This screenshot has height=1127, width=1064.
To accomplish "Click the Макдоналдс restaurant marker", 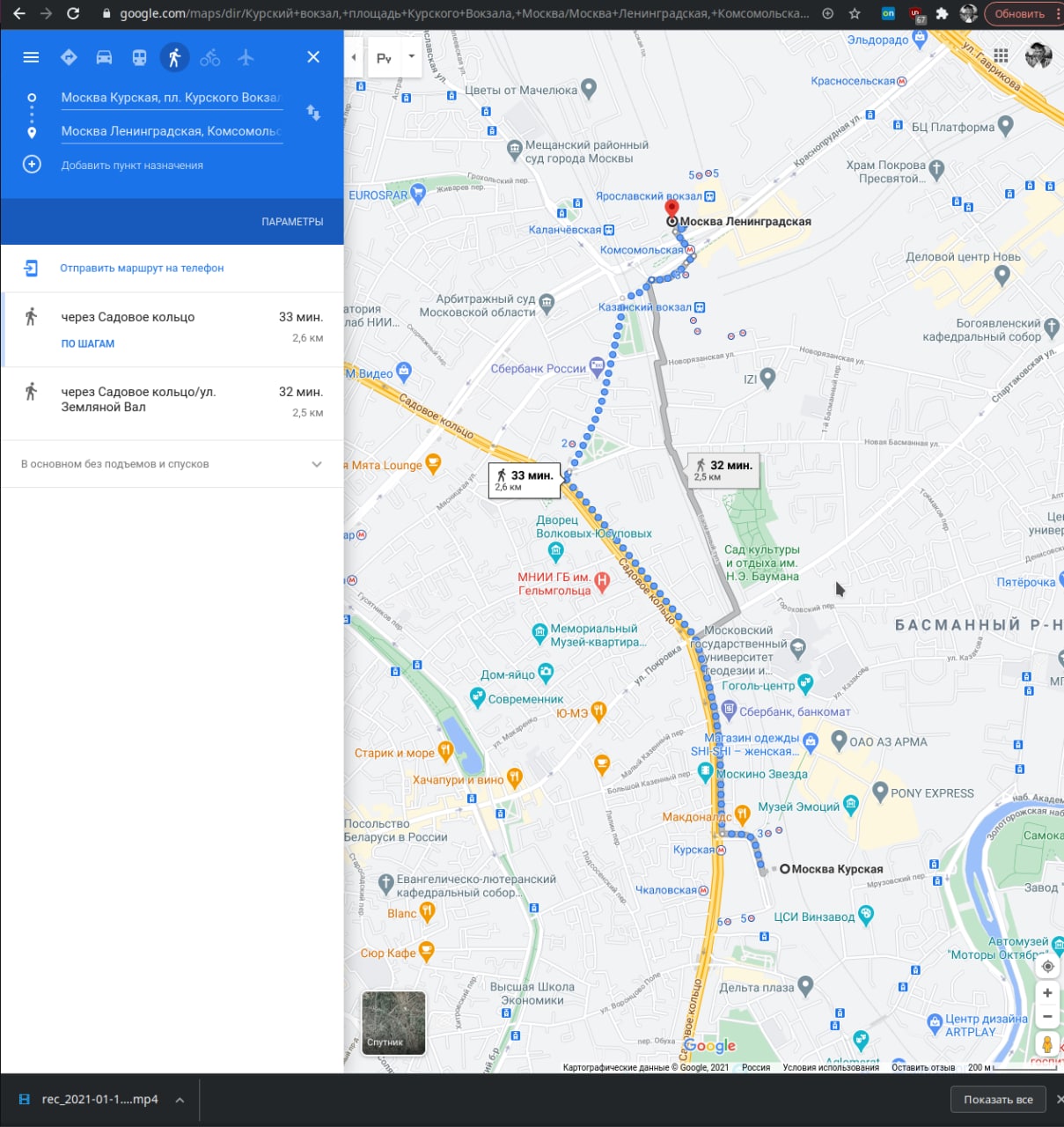I will tap(742, 814).
